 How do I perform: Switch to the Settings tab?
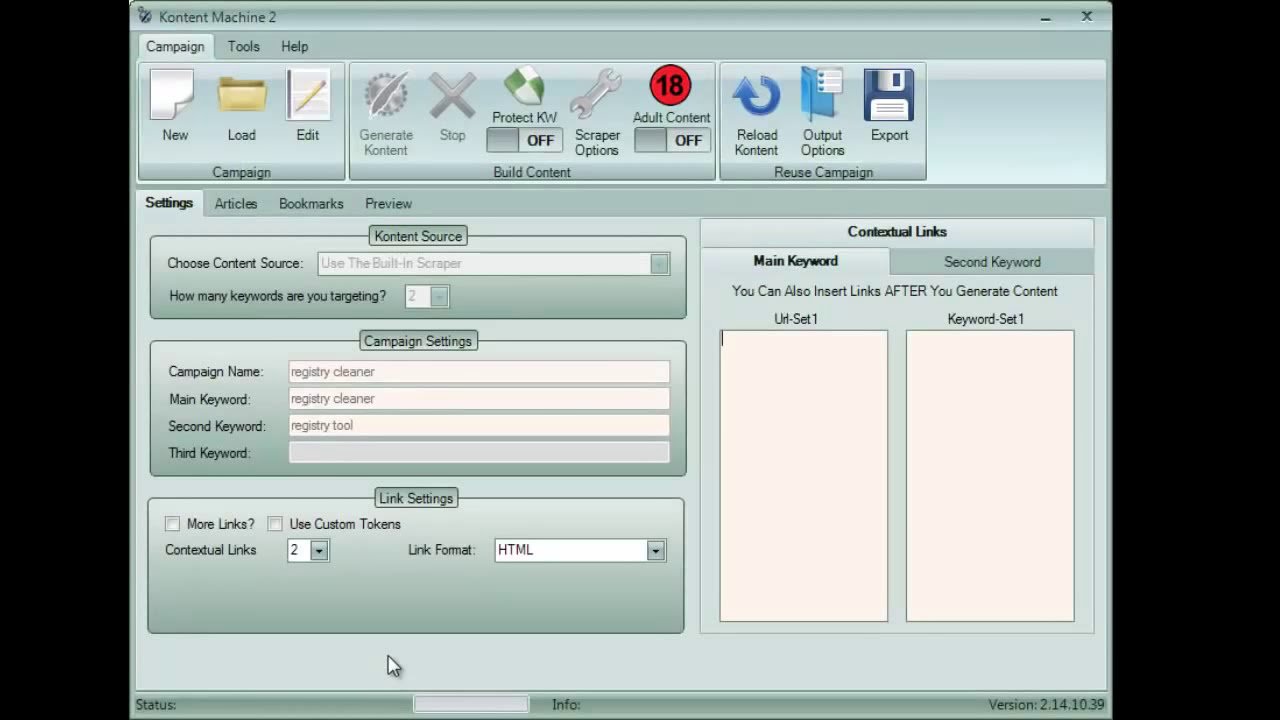[169, 203]
